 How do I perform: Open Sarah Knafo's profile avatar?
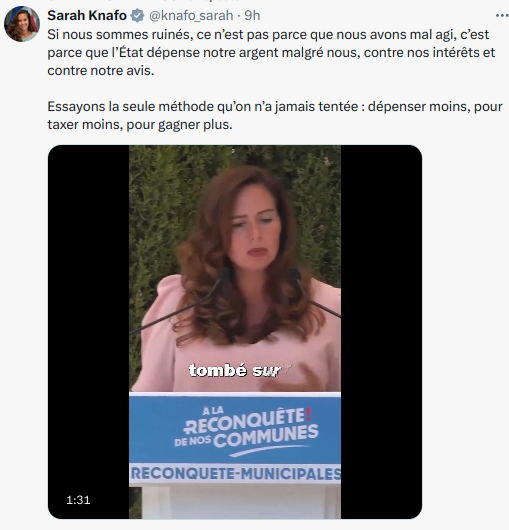click(22, 24)
